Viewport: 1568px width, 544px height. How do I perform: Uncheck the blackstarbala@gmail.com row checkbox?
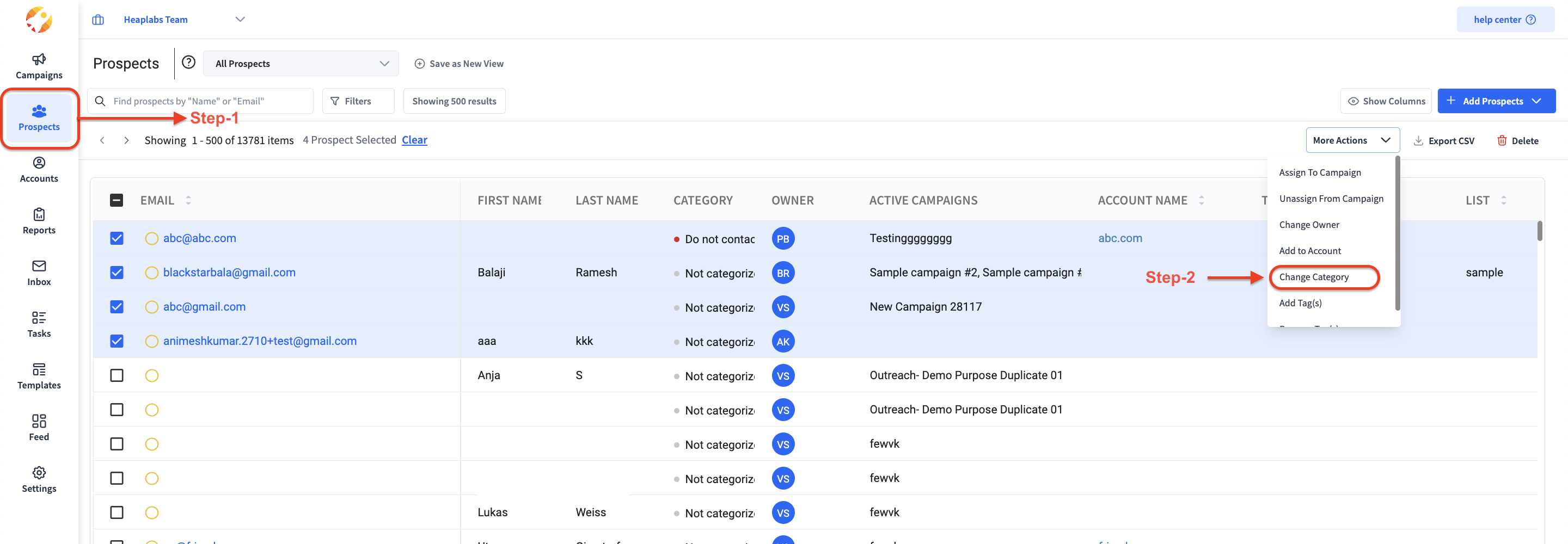click(117, 273)
